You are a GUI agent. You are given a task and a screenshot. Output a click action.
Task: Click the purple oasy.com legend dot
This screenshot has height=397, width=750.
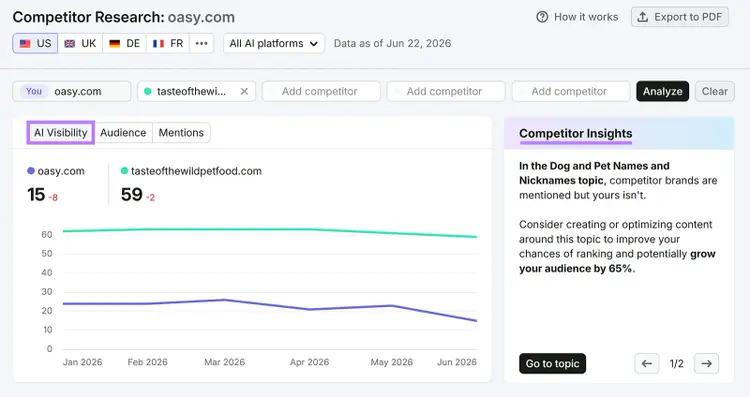(31, 171)
